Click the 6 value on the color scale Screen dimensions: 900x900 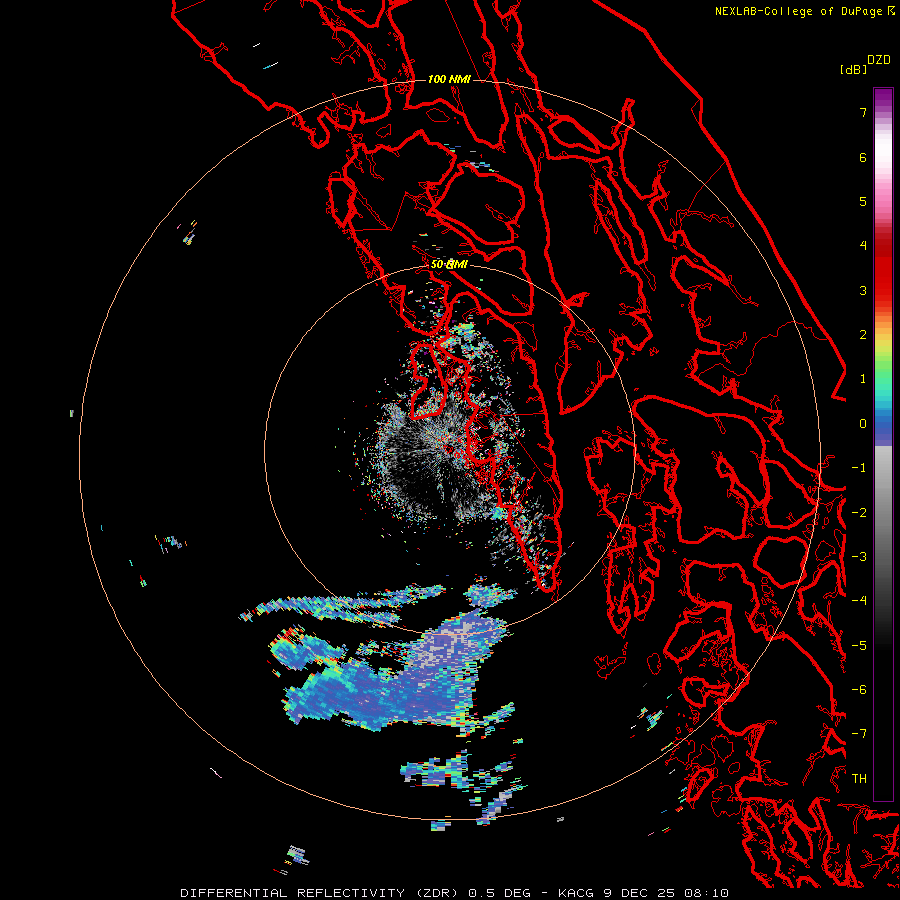(863, 157)
